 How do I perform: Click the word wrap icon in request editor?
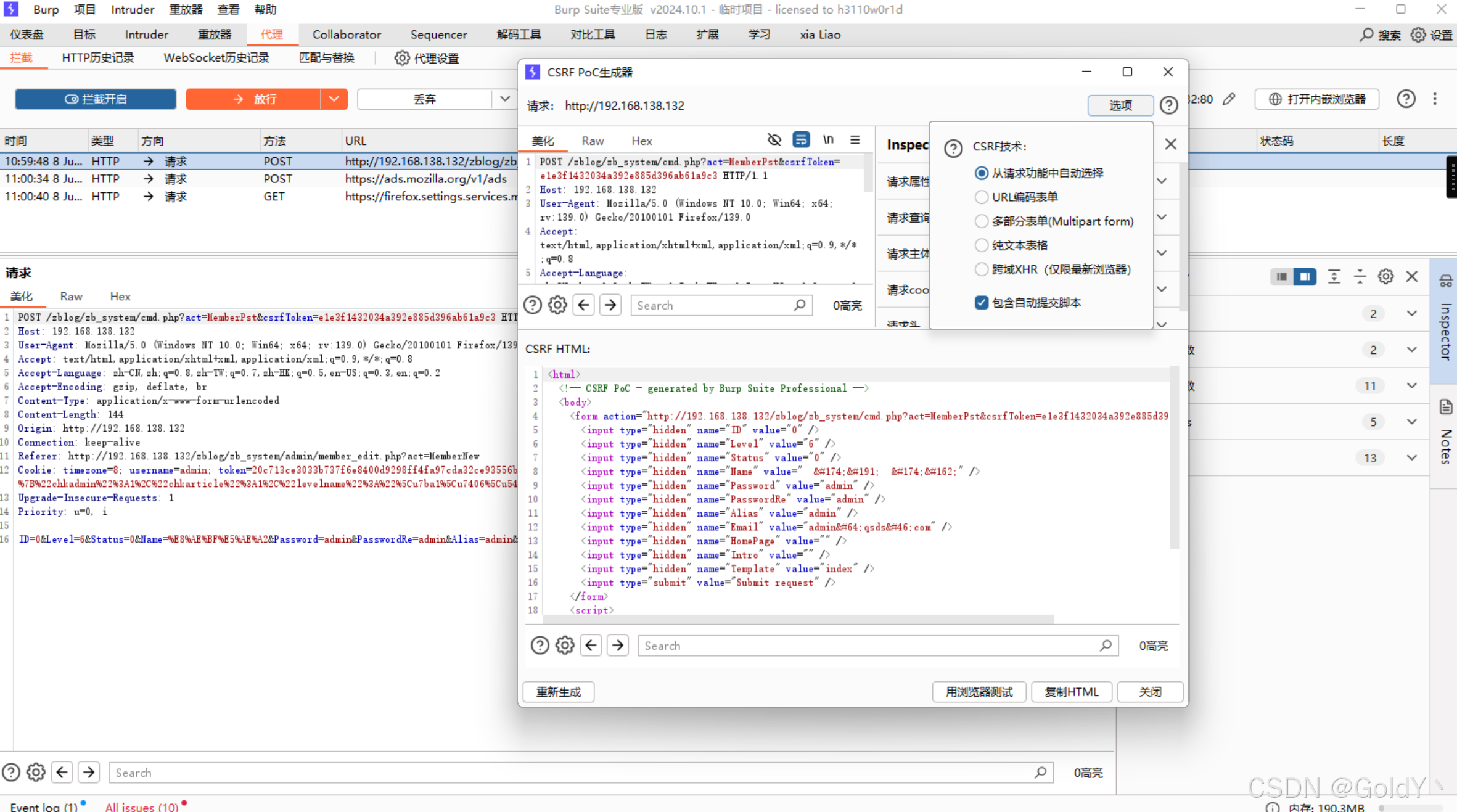pos(801,140)
